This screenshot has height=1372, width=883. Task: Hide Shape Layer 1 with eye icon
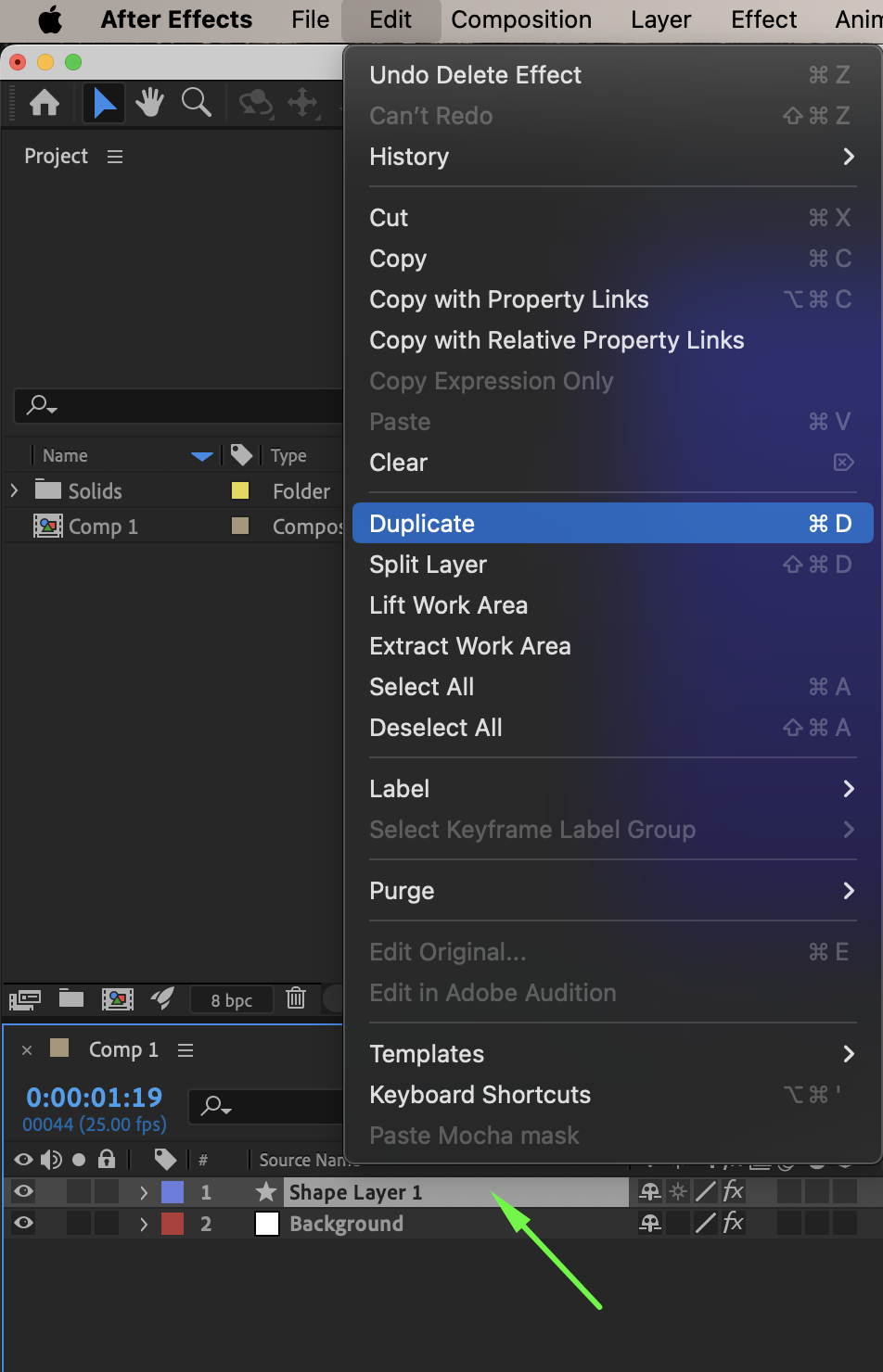24,1191
